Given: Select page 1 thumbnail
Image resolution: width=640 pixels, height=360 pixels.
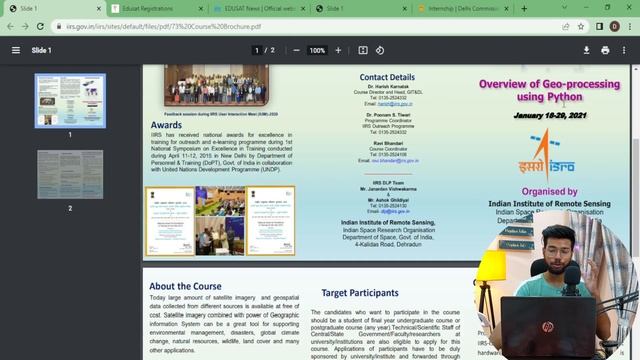Looking at the screenshot, I should [x=70, y=101].
